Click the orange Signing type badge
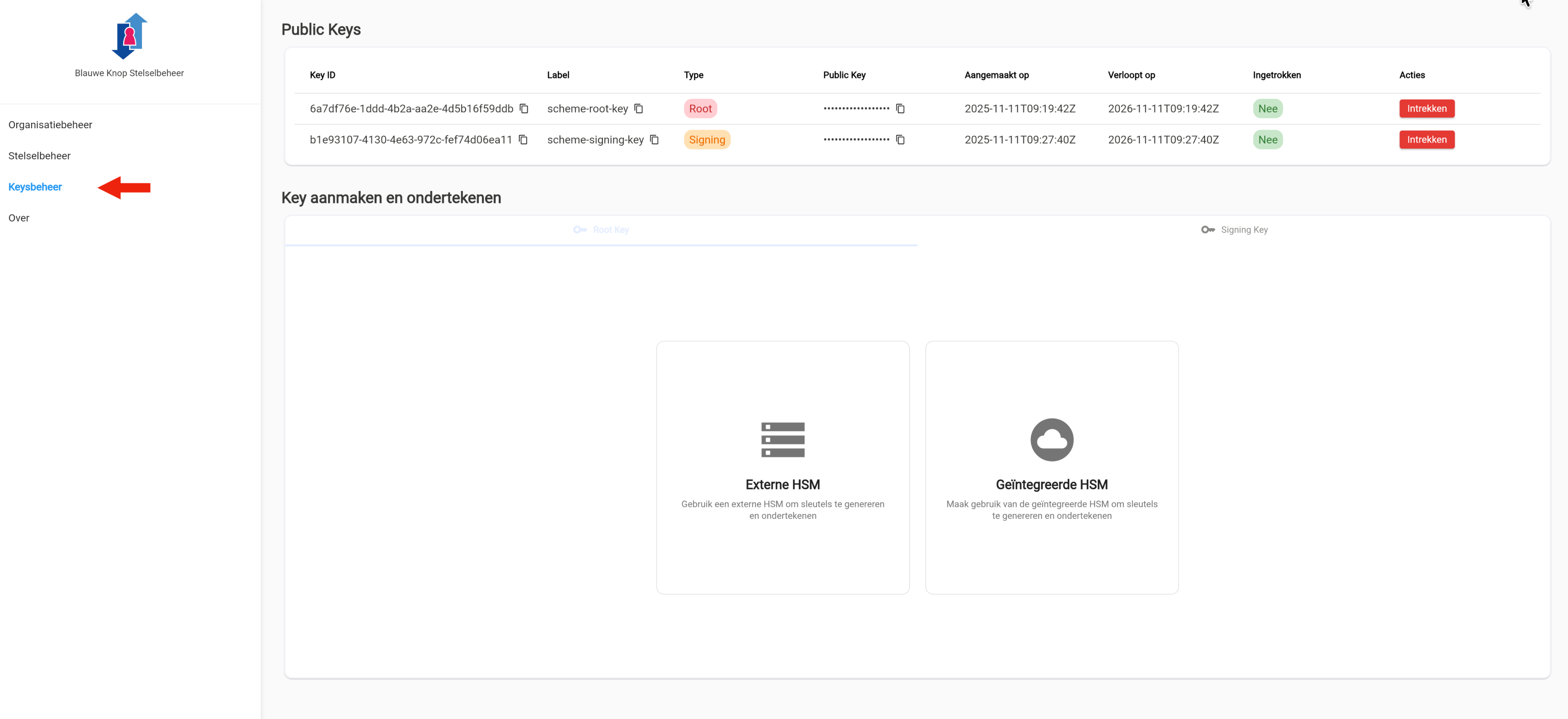Screen dimensions: 1568x719 [706, 140]
